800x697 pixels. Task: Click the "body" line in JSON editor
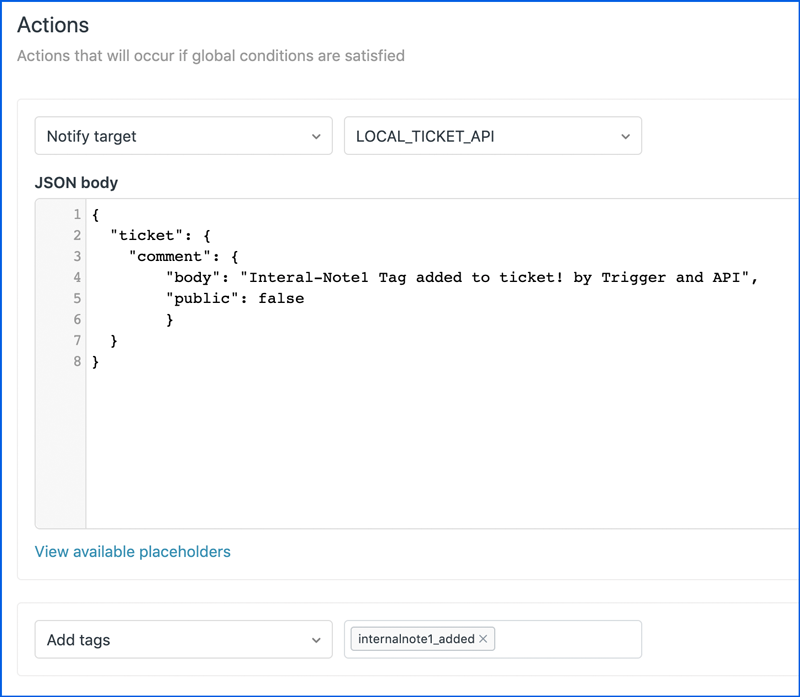coord(462,278)
